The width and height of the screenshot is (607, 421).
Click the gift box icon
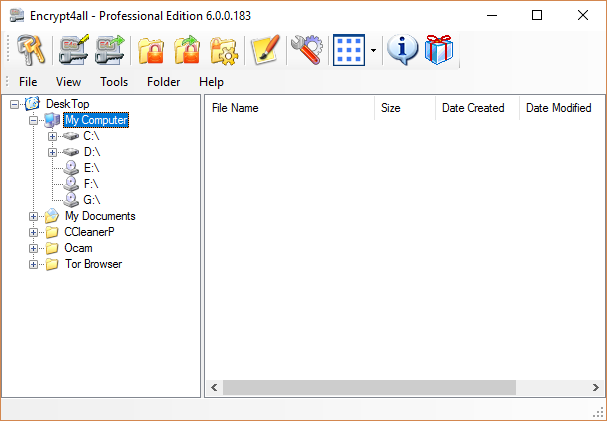(x=439, y=50)
